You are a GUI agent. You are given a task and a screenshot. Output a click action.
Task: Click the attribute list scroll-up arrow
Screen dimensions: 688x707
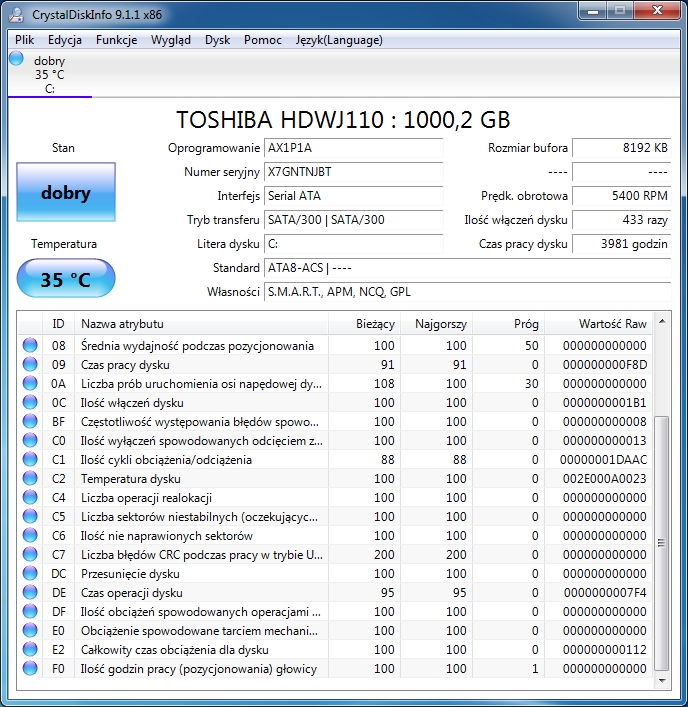[x=662, y=321]
